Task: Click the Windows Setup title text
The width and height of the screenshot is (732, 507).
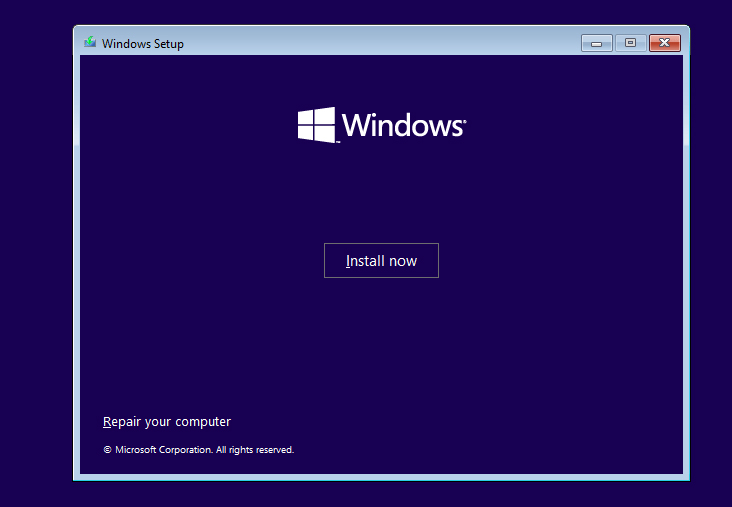Action: (x=143, y=43)
